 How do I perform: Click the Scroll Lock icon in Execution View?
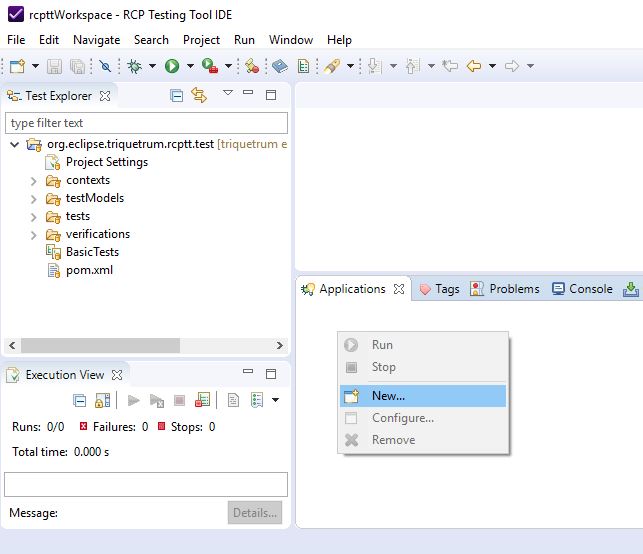pyautogui.click(x=102, y=400)
